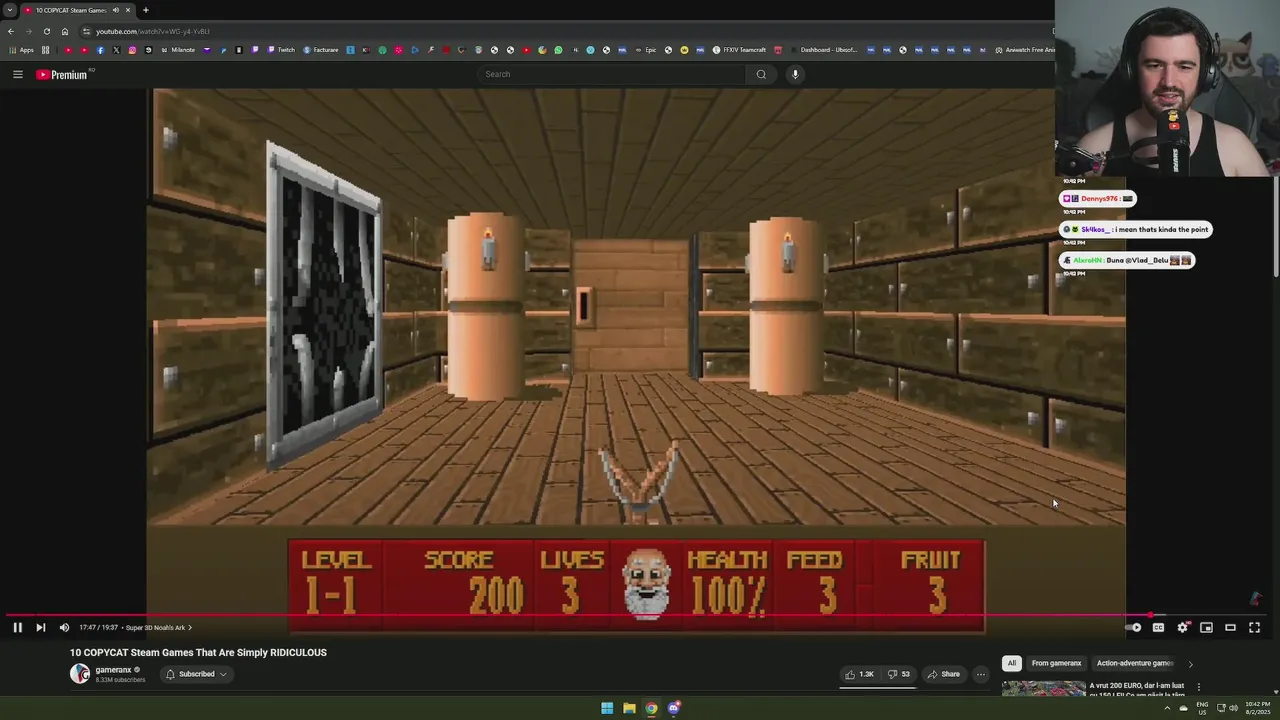Show more filter chips arrow
Image resolution: width=1280 pixels, height=720 pixels.
tap(1190, 663)
